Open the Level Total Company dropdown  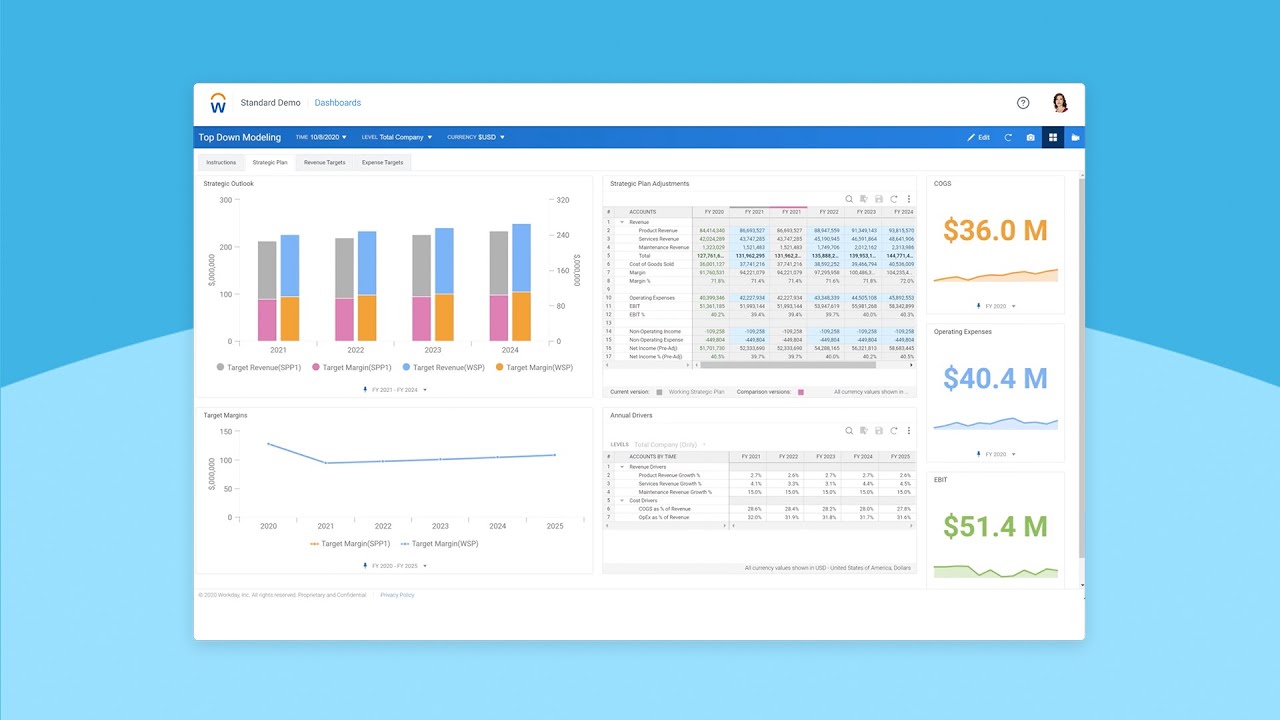pyautogui.click(x=397, y=137)
